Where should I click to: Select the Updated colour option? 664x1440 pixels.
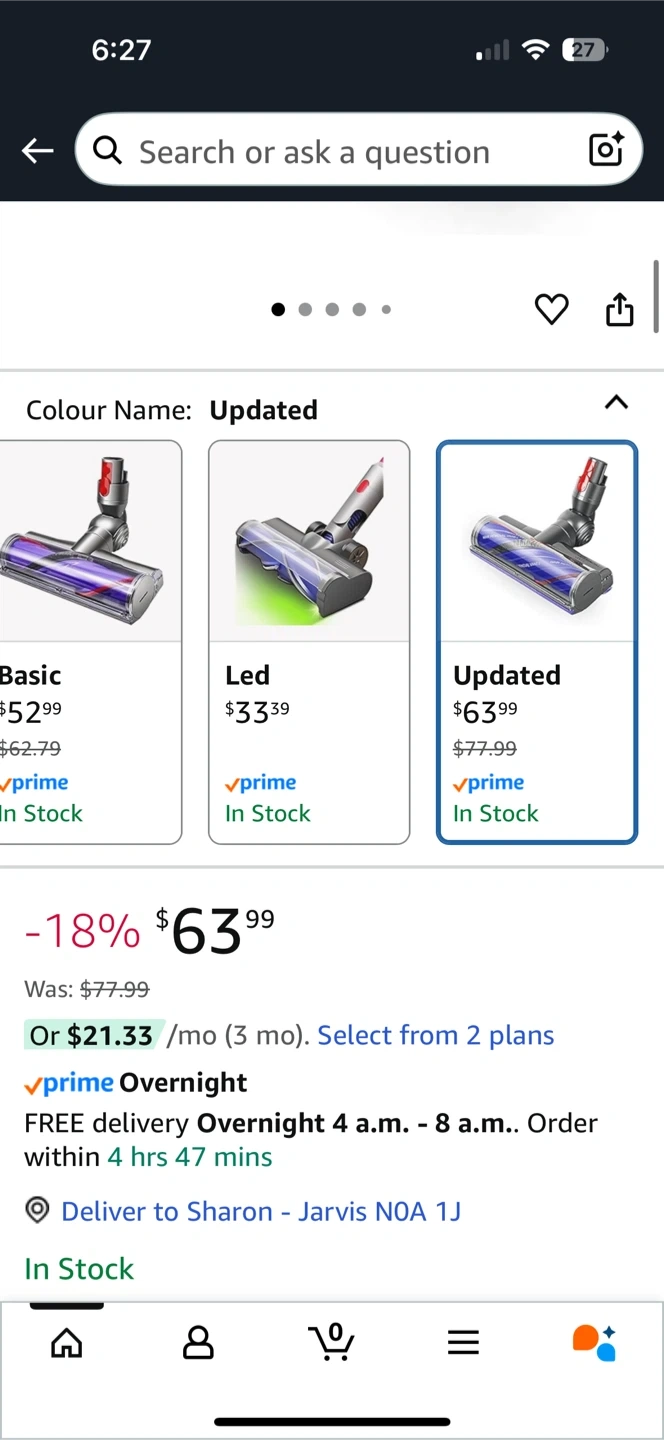point(537,642)
